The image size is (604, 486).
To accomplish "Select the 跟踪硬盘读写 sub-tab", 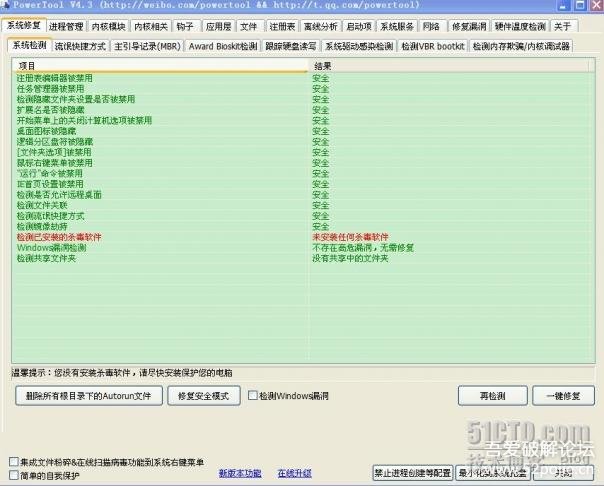I will point(291,46).
